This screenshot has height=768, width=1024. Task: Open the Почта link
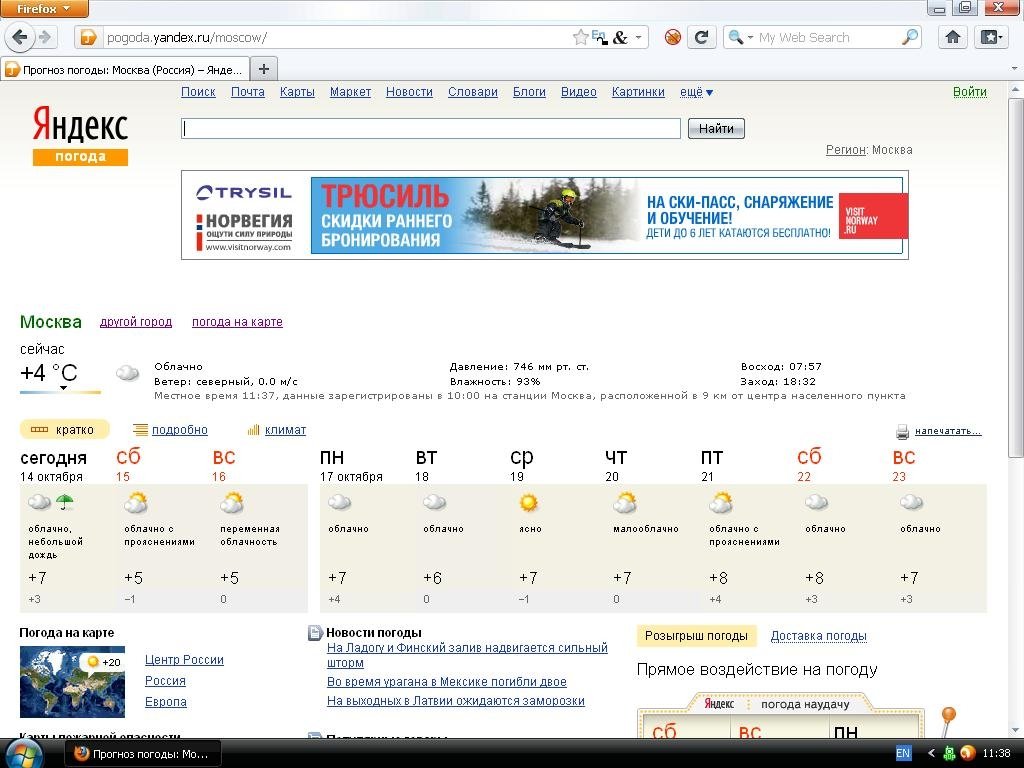[248, 92]
